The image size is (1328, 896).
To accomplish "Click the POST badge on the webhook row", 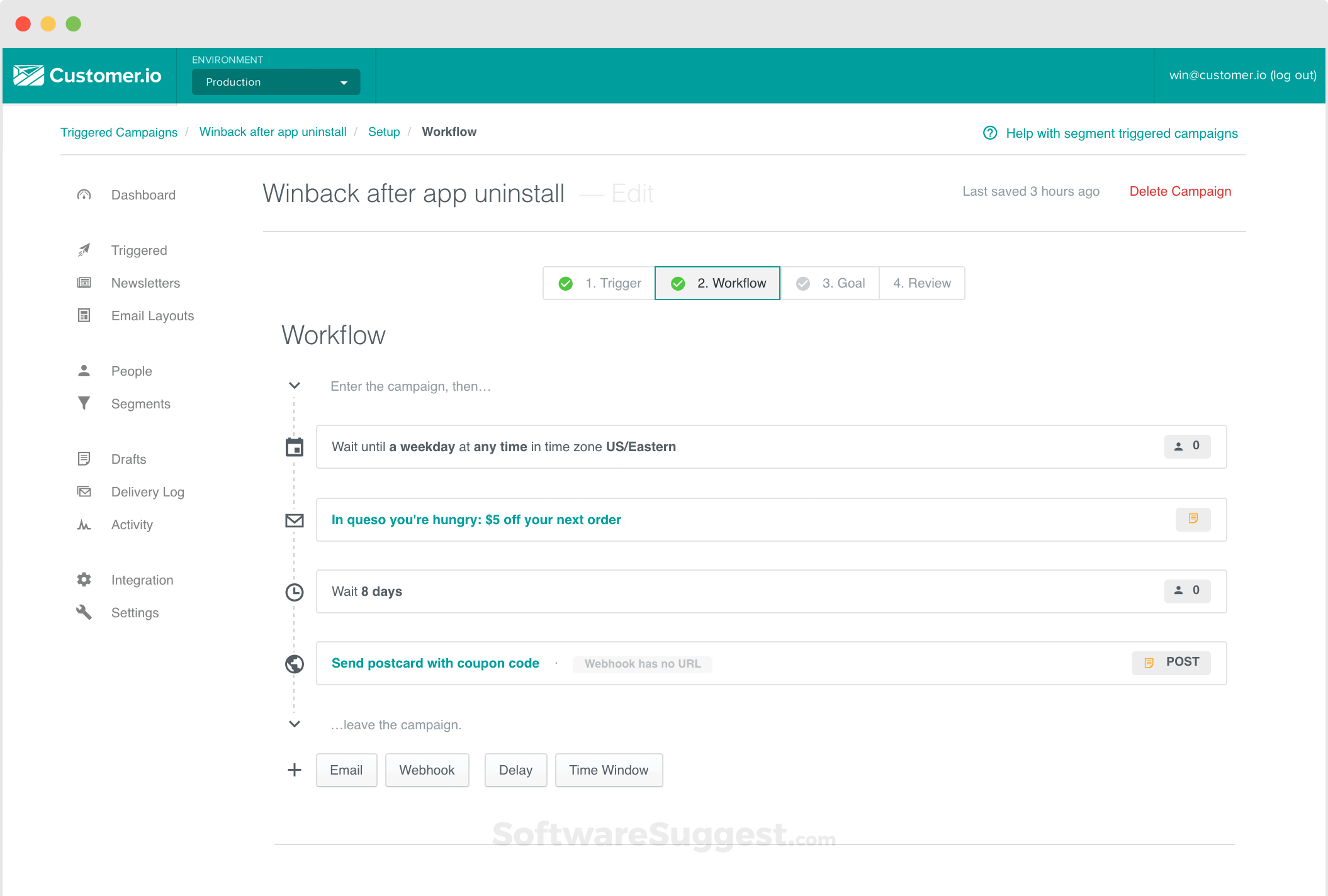I will click(1171, 663).
